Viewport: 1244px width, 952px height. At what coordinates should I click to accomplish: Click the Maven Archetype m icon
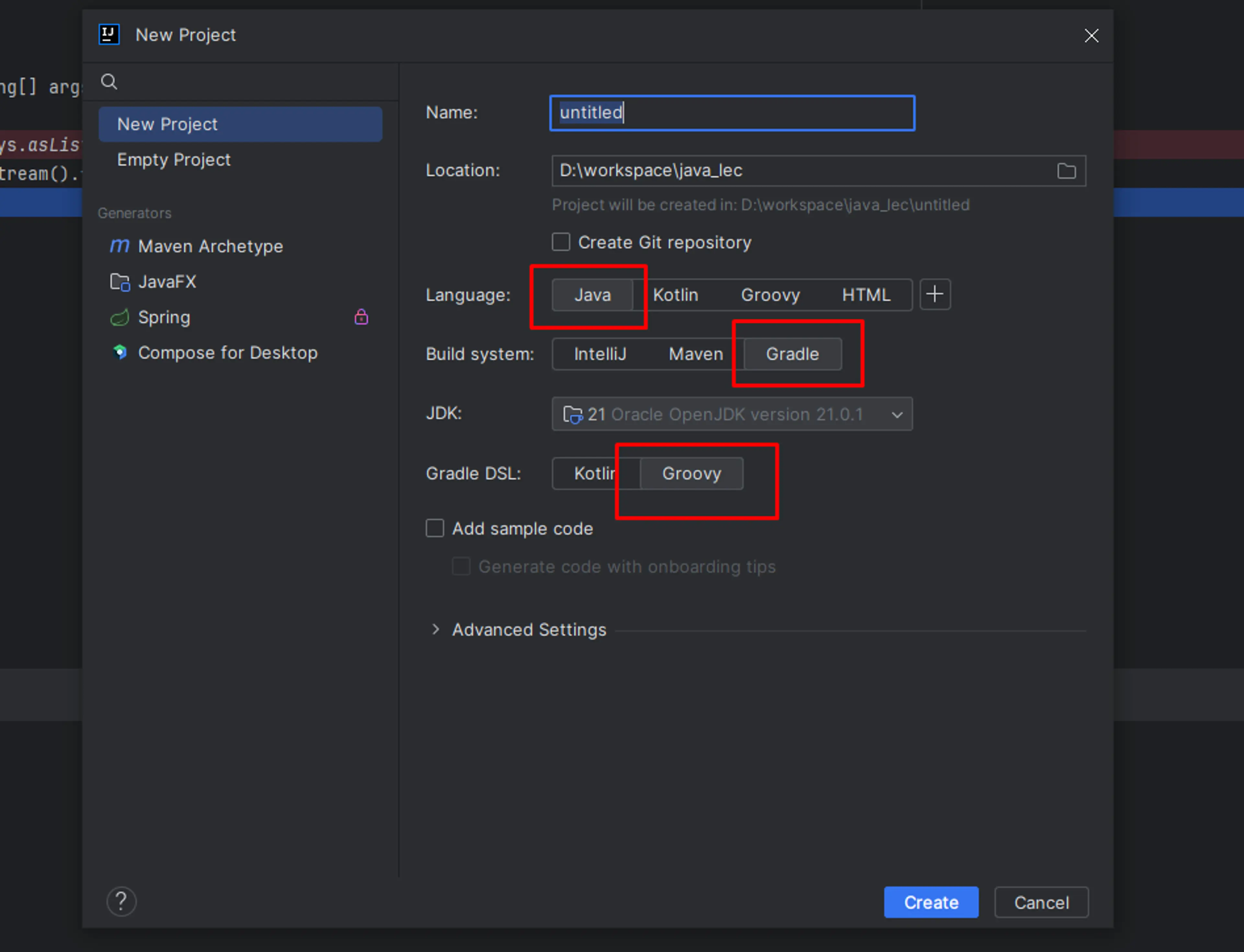click(119, 246)
